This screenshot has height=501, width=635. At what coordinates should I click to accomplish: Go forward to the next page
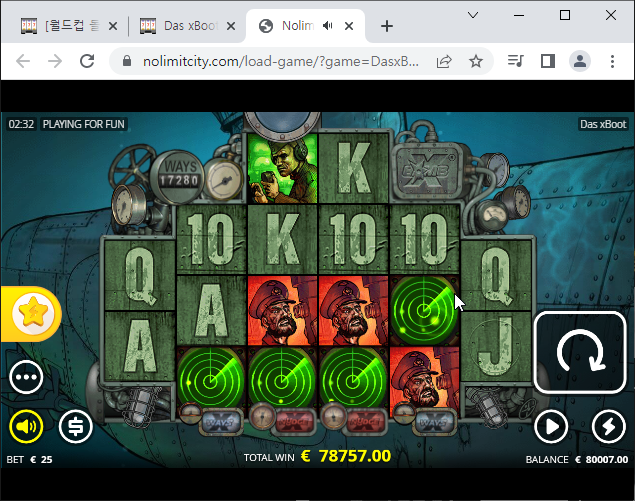click(55, 61)
